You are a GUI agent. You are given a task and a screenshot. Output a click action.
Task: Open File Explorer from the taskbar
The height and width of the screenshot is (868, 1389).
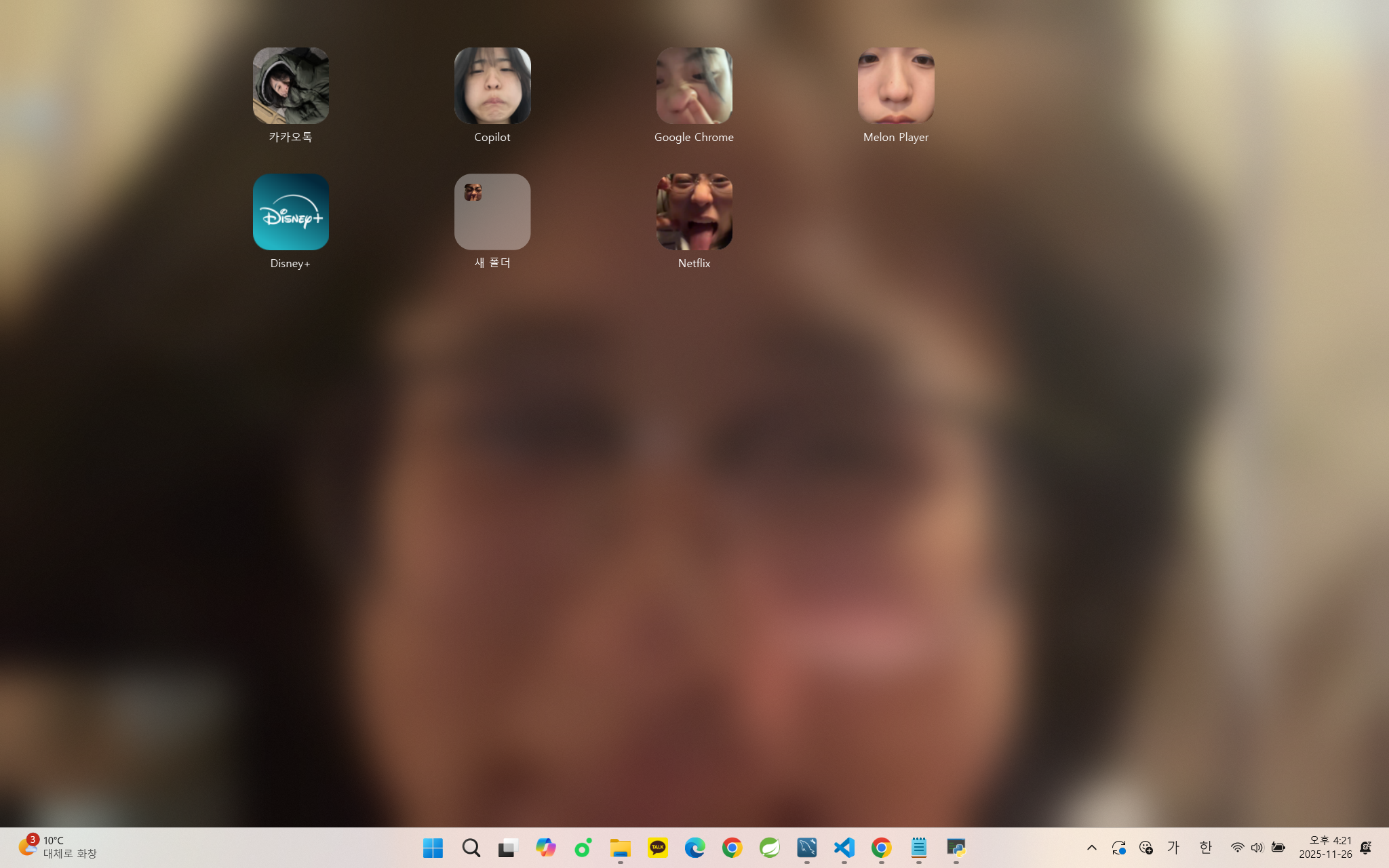(x=620, y=848)
